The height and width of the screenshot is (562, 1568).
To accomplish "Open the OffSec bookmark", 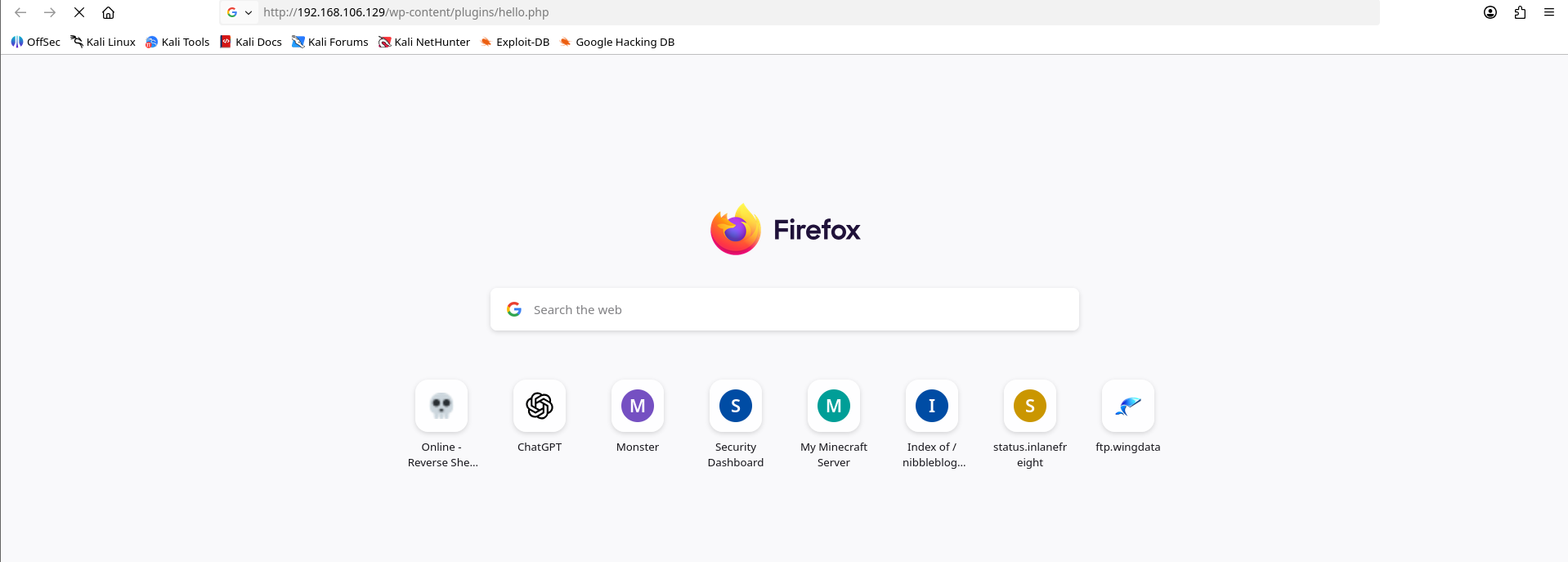I will click(x=36, y=42).
